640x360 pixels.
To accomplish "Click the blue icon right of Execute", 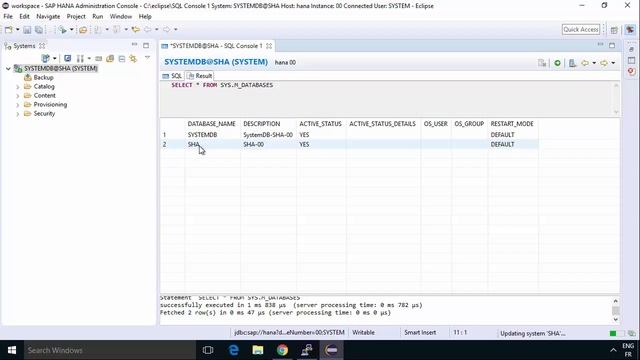I will (x=572, y=63).
